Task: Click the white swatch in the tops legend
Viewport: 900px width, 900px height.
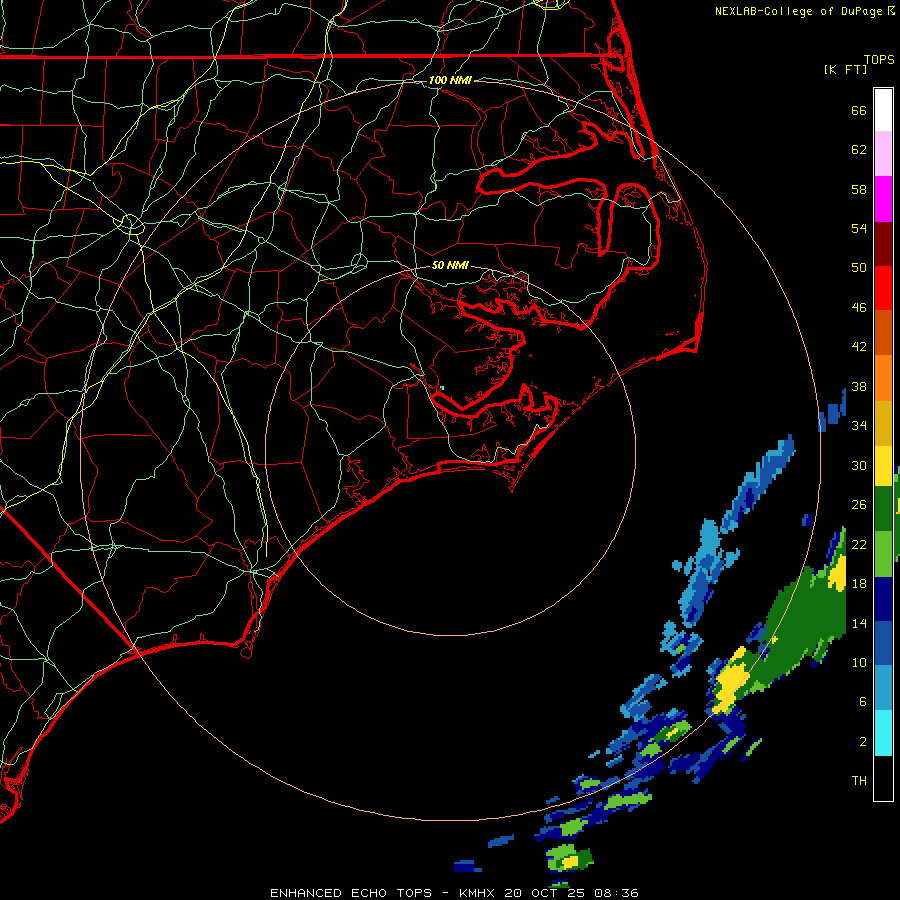Action: (883, 110)
